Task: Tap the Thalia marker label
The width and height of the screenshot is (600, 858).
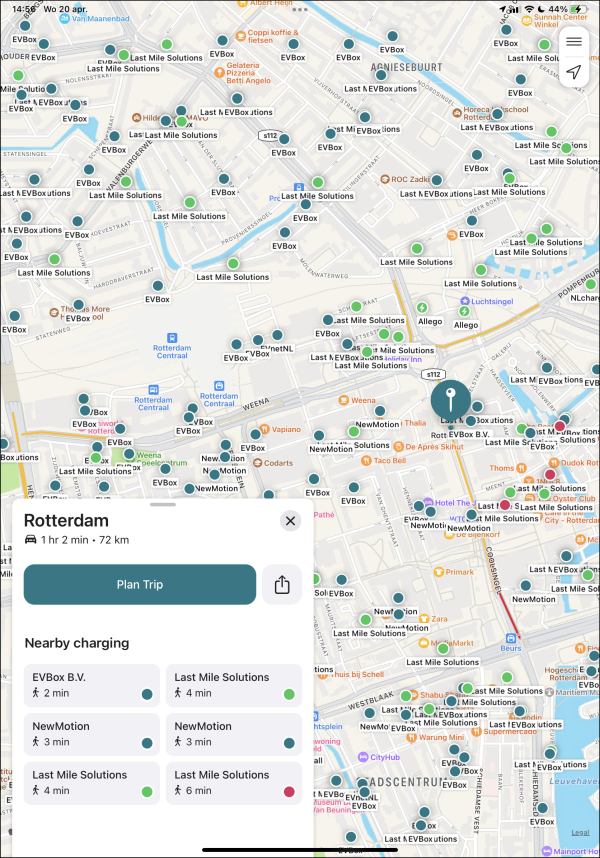Action: click(415, 423)
